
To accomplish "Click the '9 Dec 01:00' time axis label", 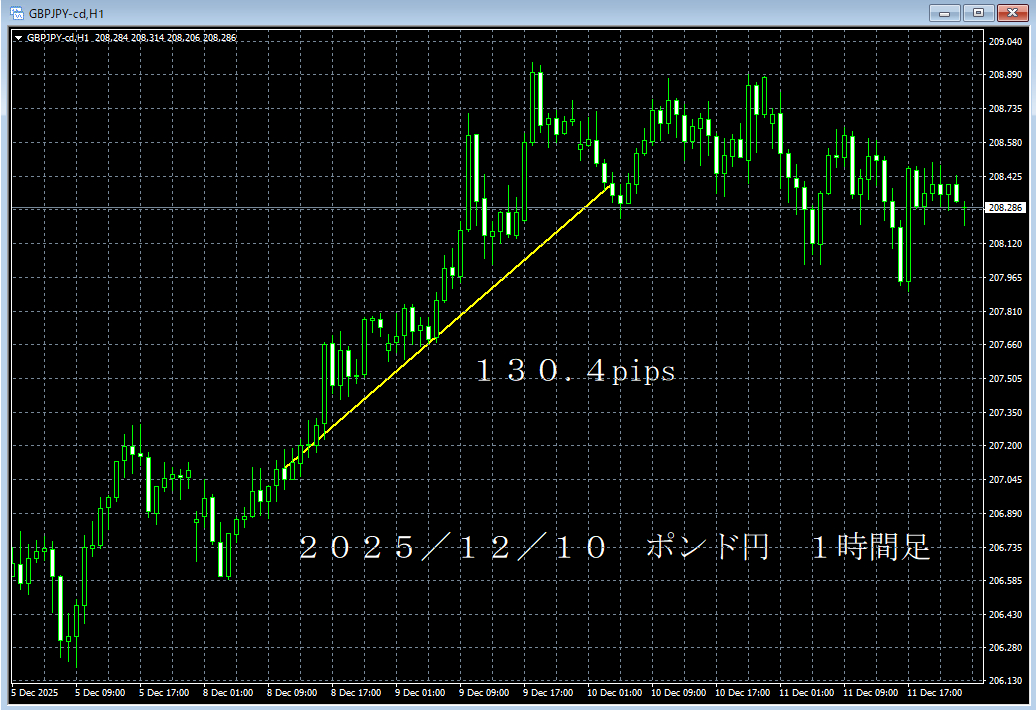I will tap(420, 693).
